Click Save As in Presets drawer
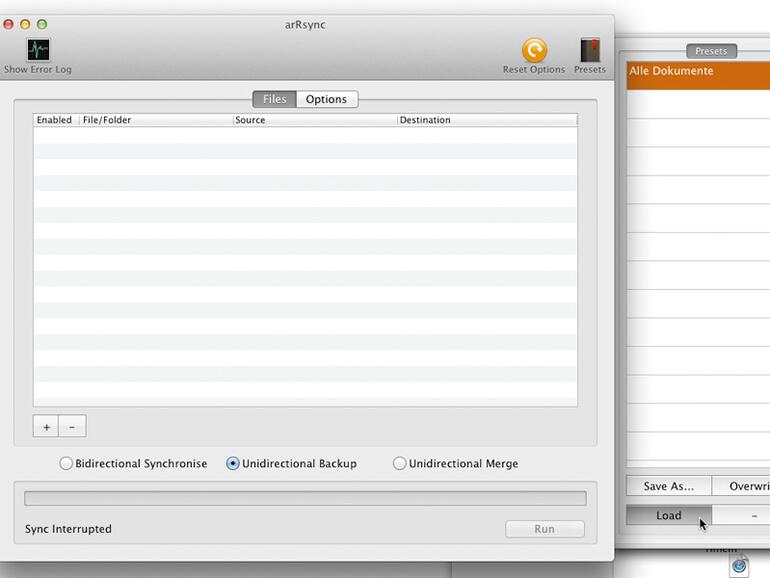Image resolution: width=770 pixels, height=578 pixels. tap(669, 486)
